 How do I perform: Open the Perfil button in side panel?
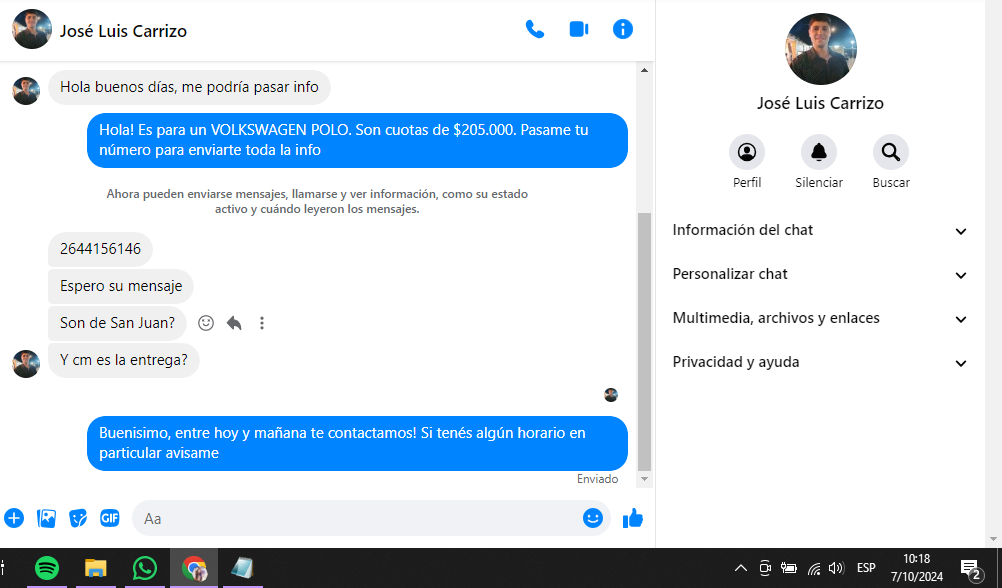[x=747, y=152]
